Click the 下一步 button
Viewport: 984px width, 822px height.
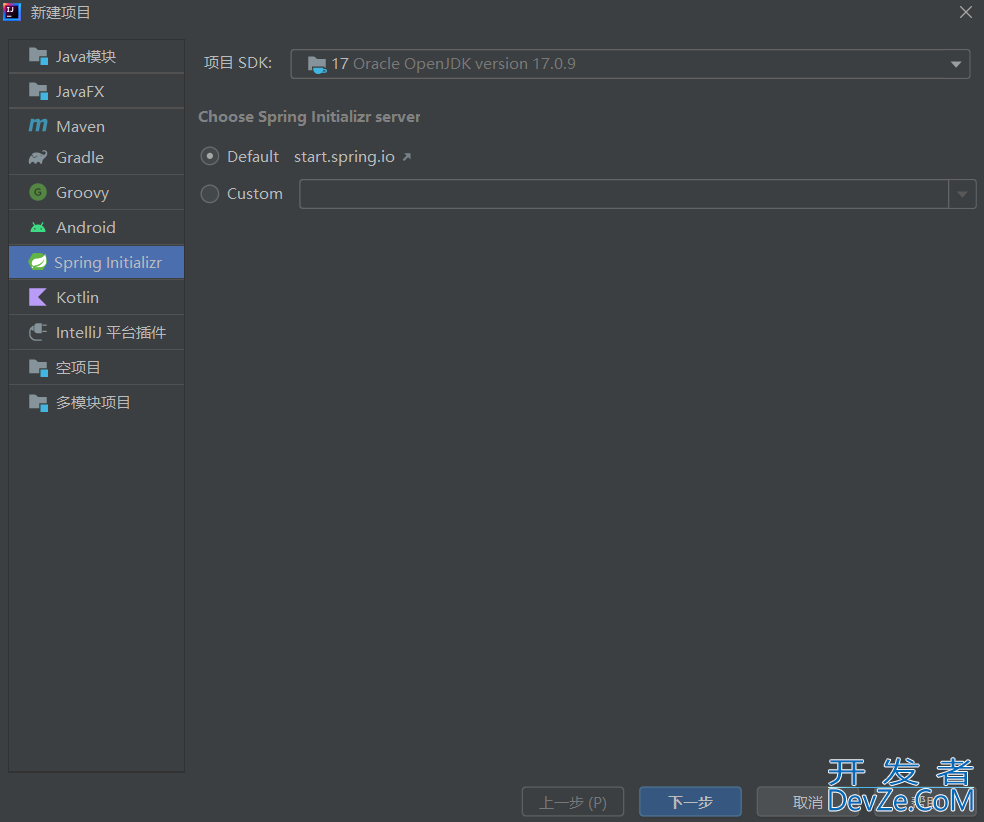tap(690, 802)
